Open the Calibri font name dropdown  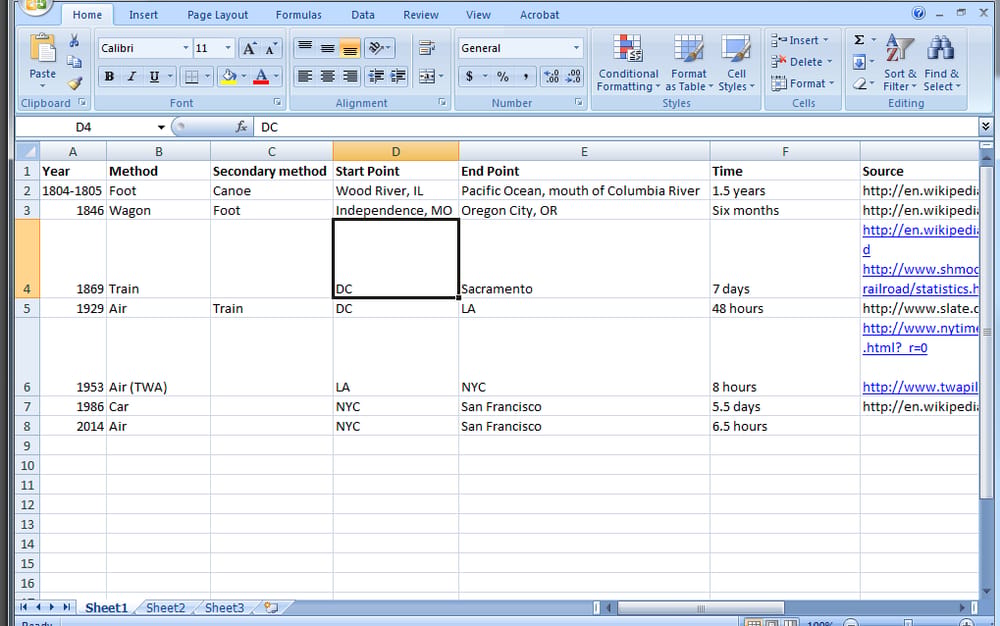[186, 48]
